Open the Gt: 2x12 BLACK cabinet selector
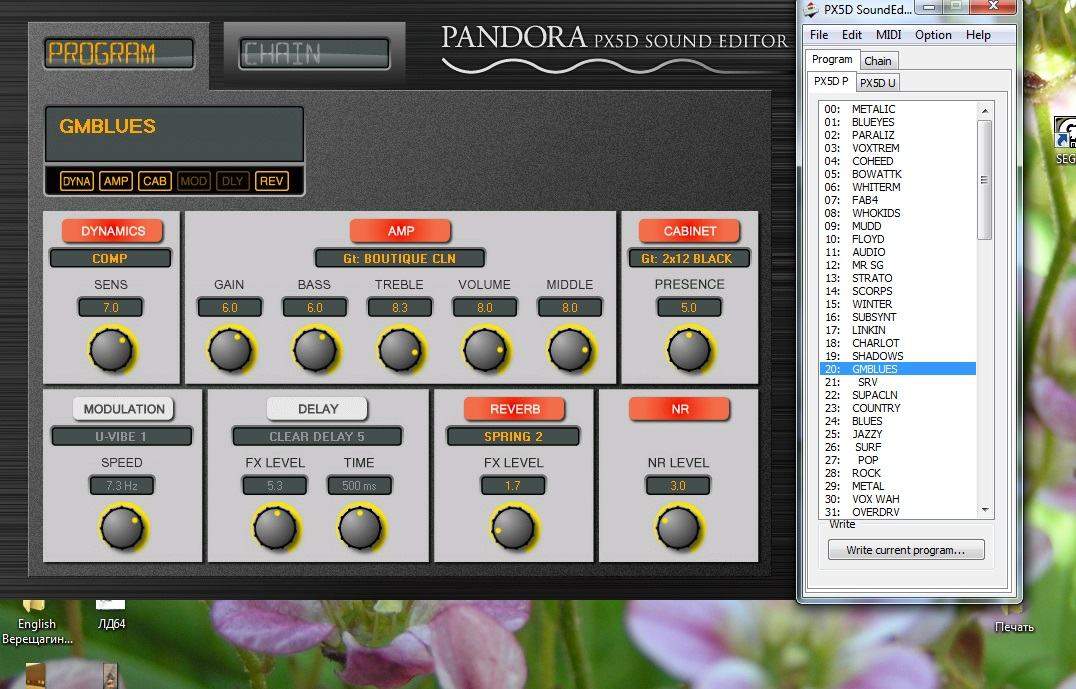Image resolution: width=1076 pixels, height=689 pixels. tap(689, 258)
